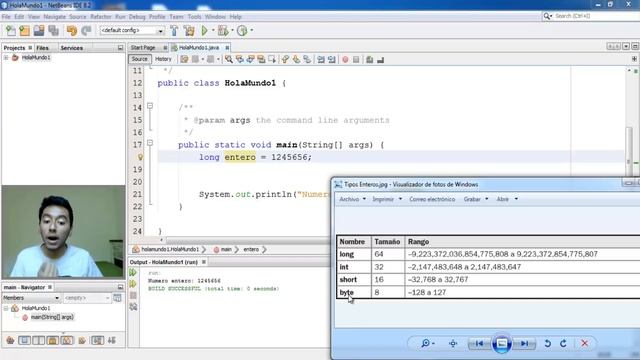Open the Members dropdown in Navigator
This screenshot has width=640, height=360.
(x=31, y=298)
